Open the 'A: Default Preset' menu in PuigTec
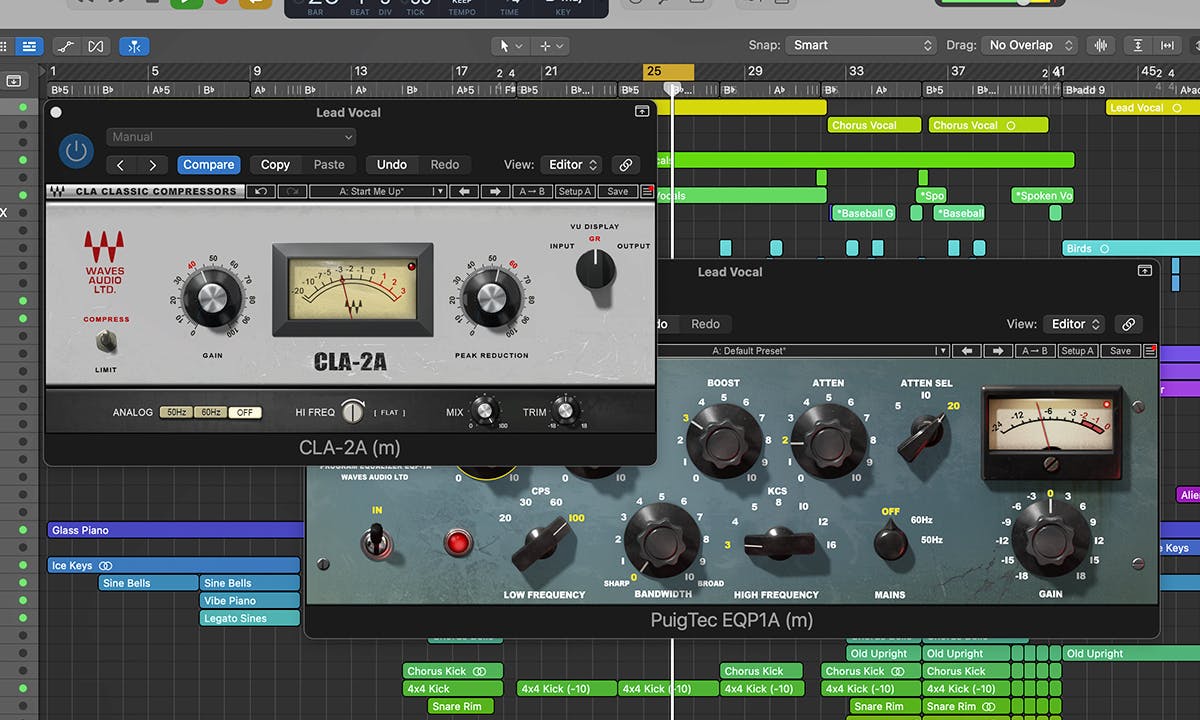This screenshot has height=720, width=1200. [802, 351]
